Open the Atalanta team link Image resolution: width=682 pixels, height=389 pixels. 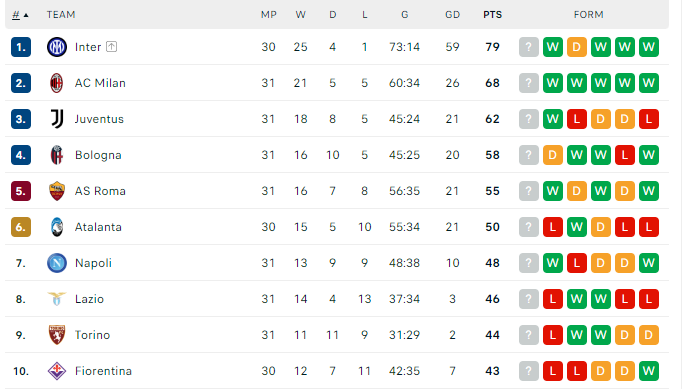(x=98, y=227)
